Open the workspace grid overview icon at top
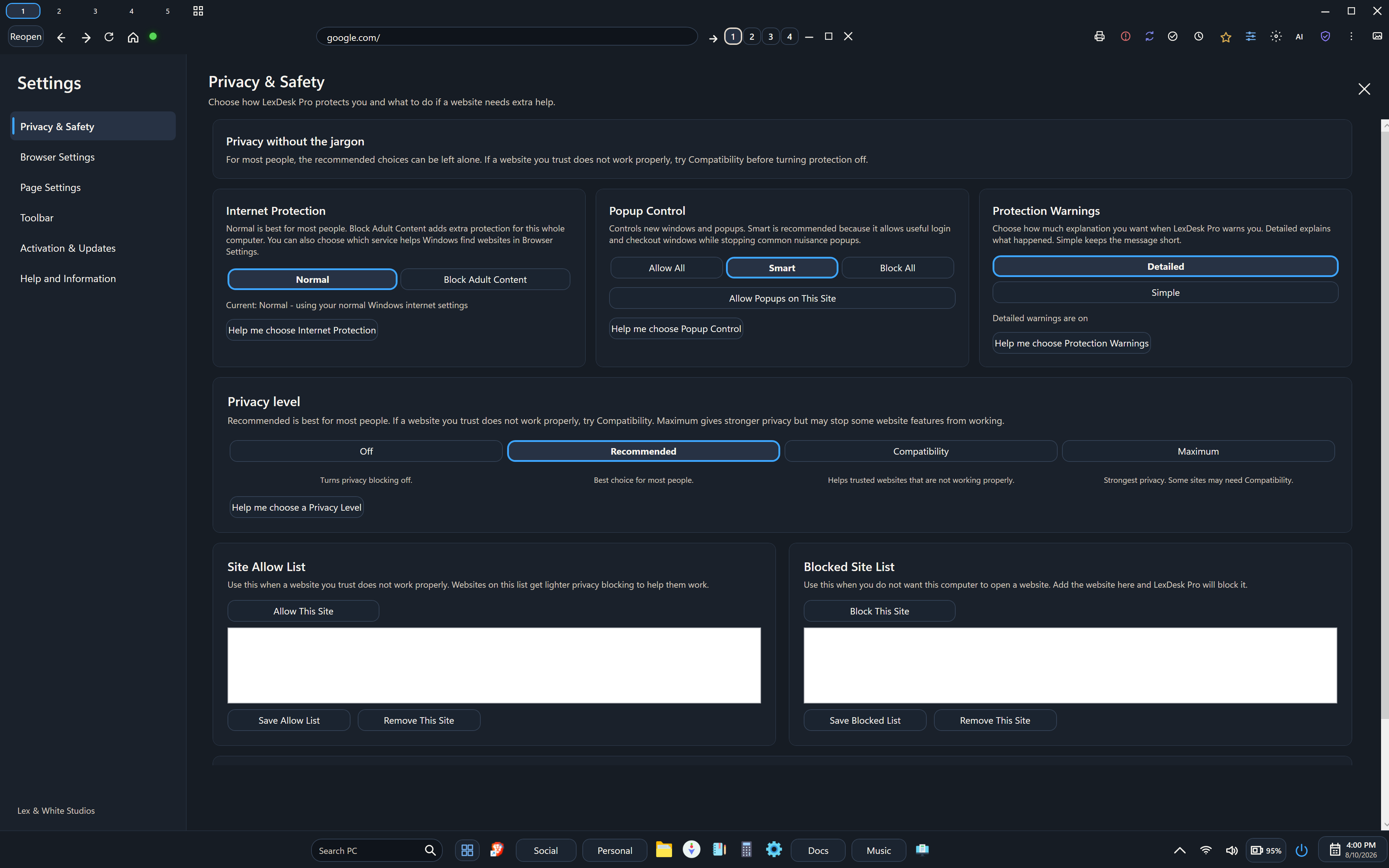This screenshot has width=1389, height=868. point(198,11)
